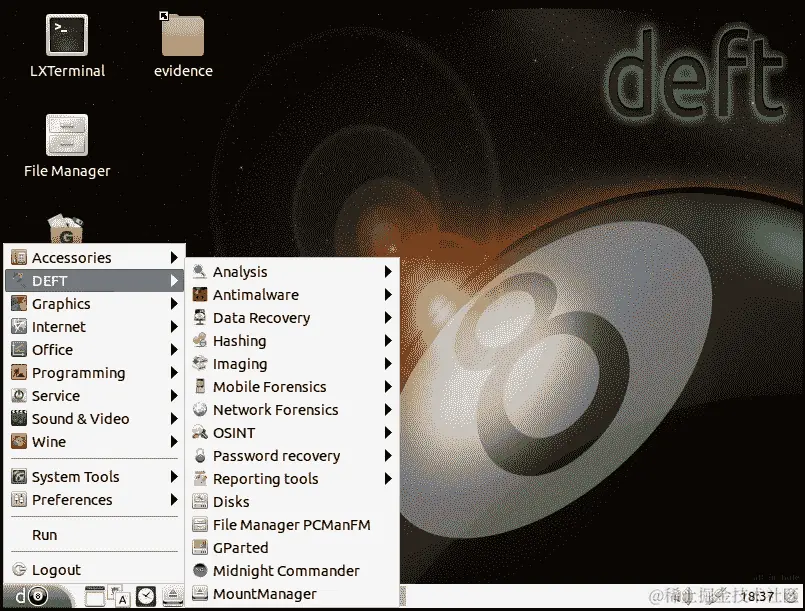Open Disks via its drive icon
The width and height of the screenshot is (805, 611).
200,502
